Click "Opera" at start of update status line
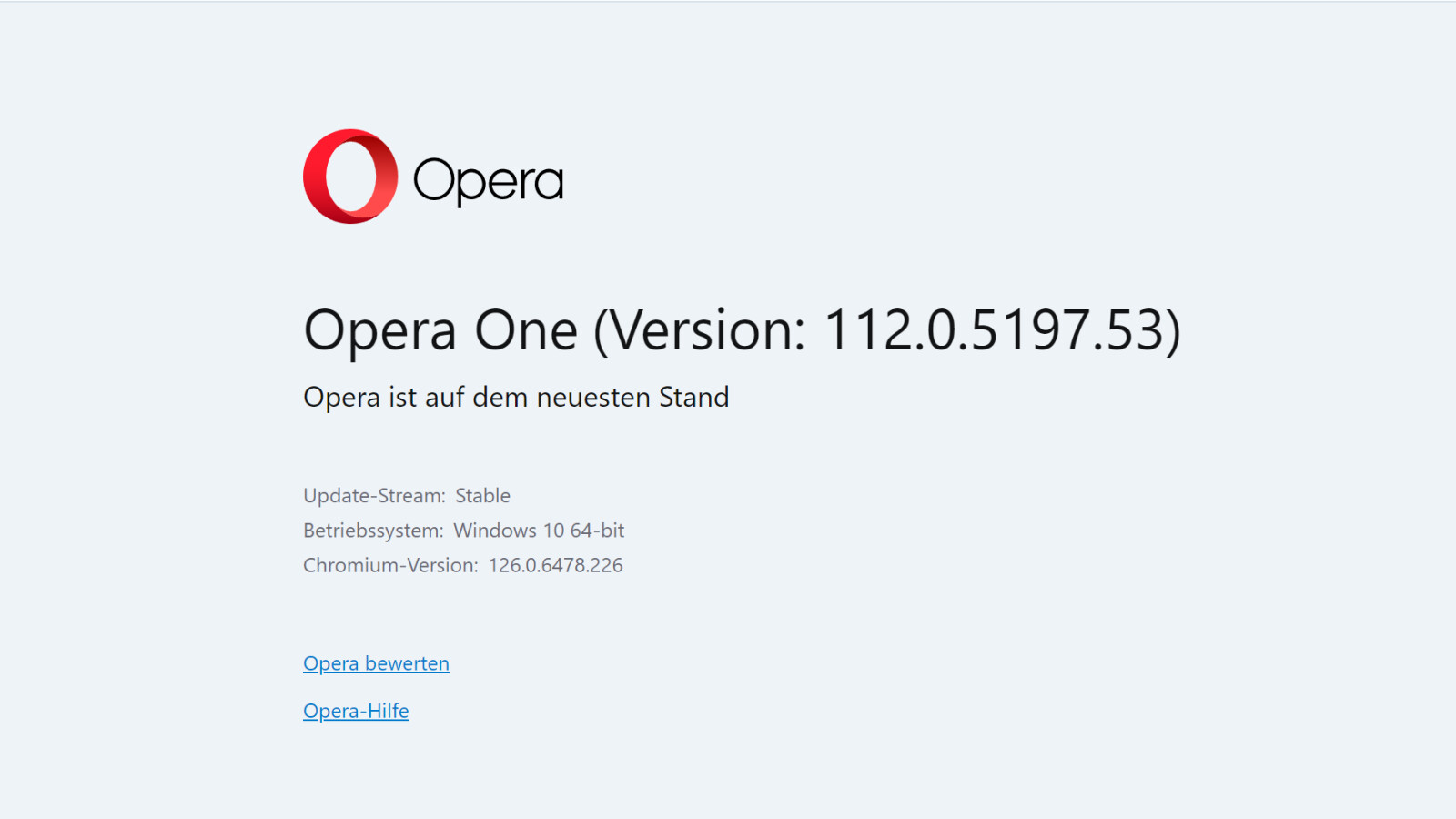Viewport: 1456px width, 819px height. tap(341, 398)
